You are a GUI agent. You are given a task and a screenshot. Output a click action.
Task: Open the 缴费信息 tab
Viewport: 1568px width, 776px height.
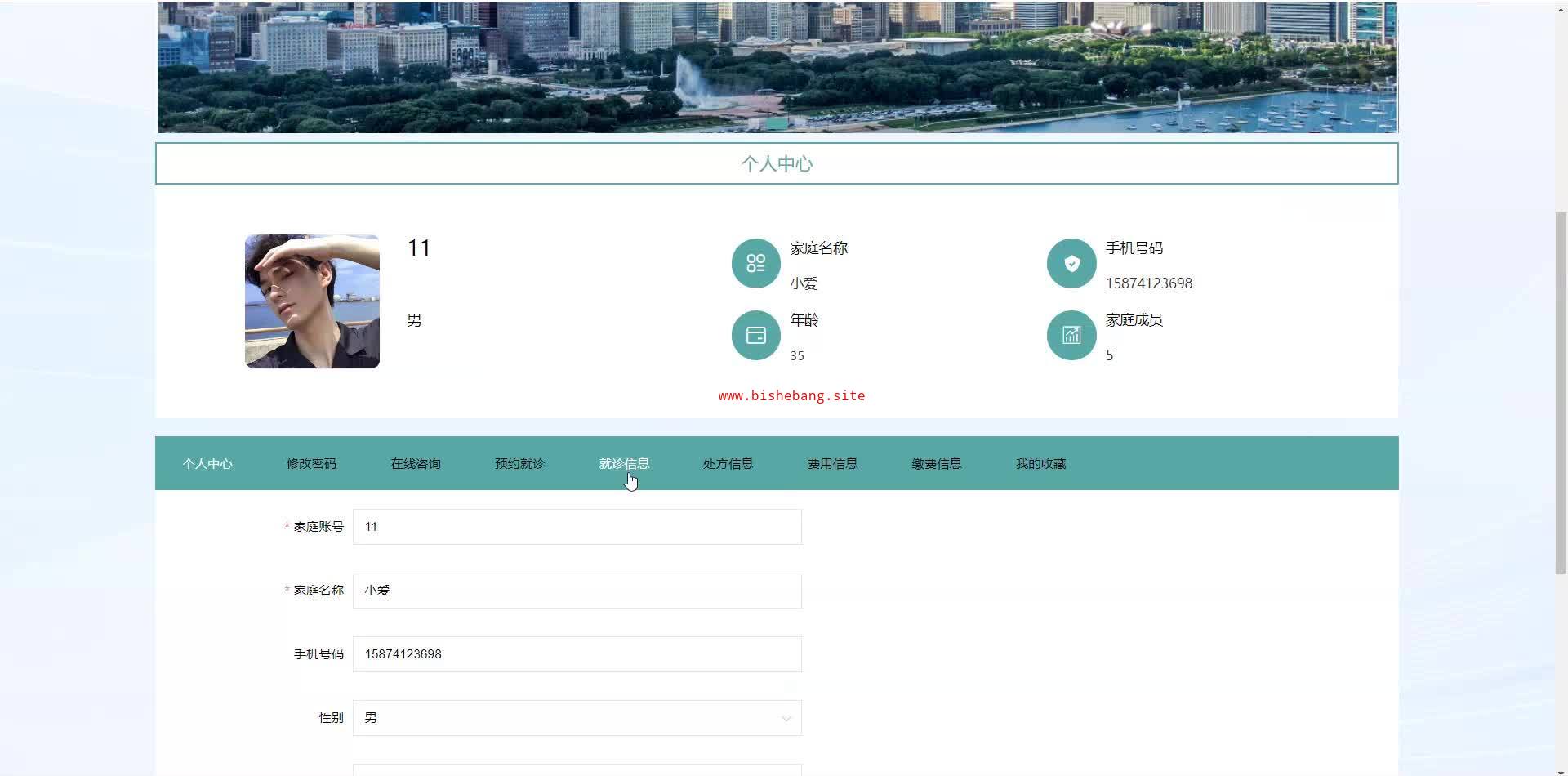point(936,464)
